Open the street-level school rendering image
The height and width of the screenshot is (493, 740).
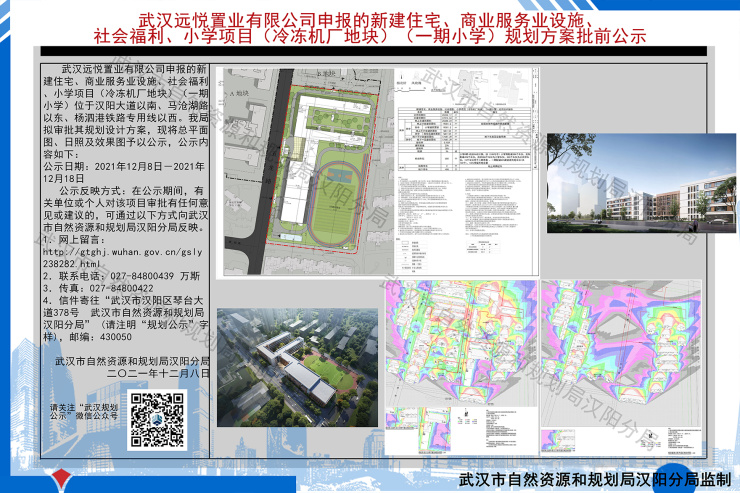[641, 183]
